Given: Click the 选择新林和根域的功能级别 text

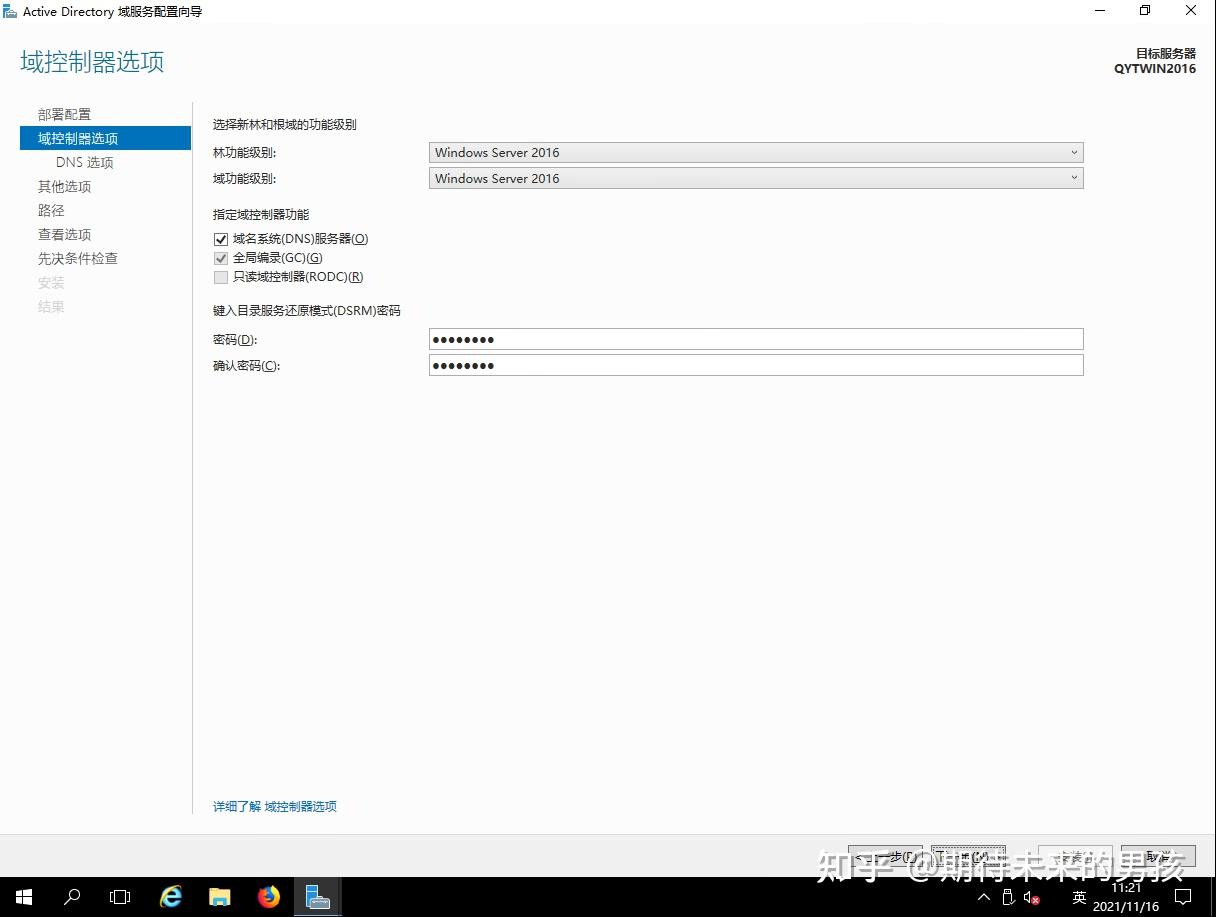Looking at the screenshot, I should point(285,125).
